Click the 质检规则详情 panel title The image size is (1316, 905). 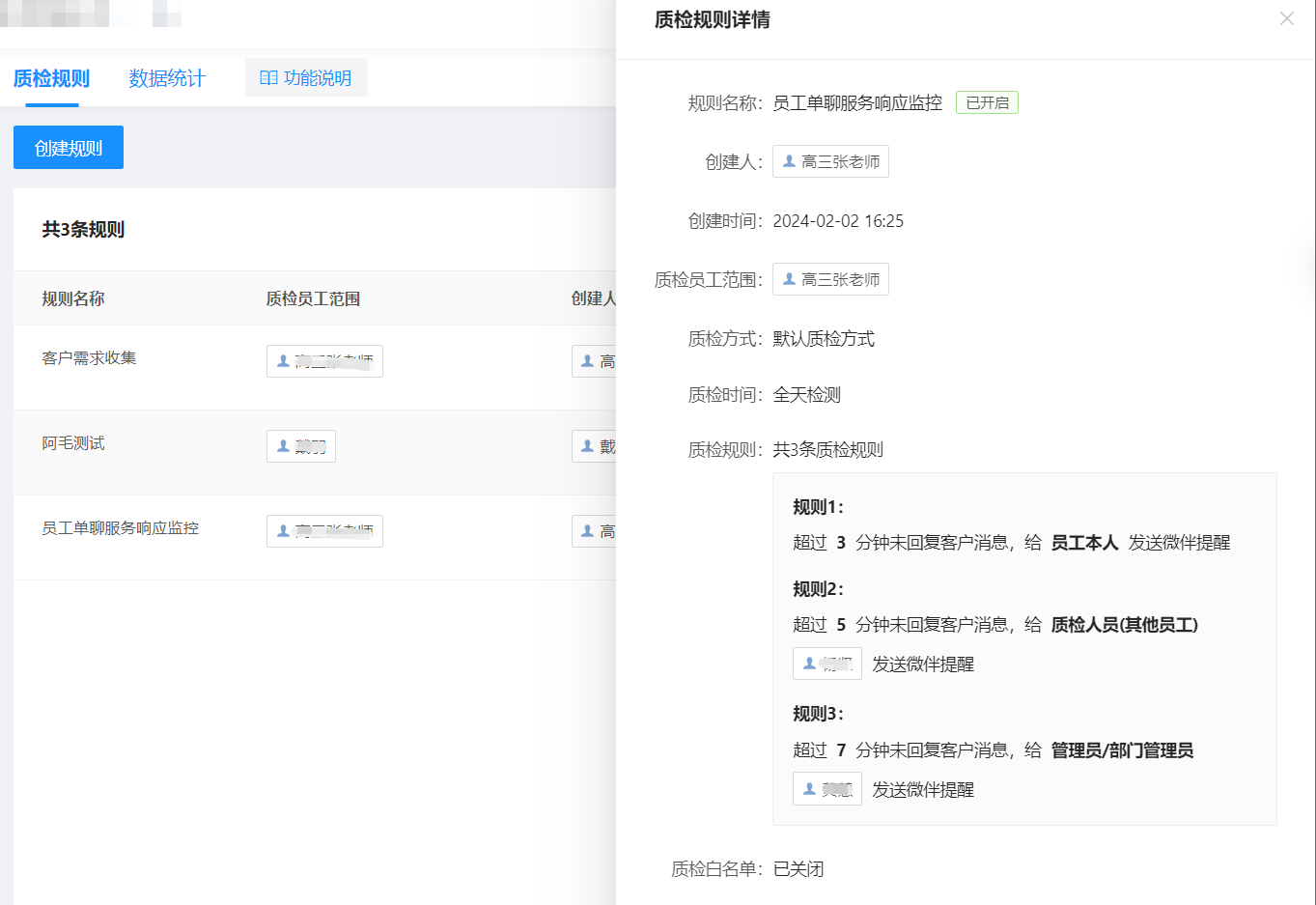(713, 20)
